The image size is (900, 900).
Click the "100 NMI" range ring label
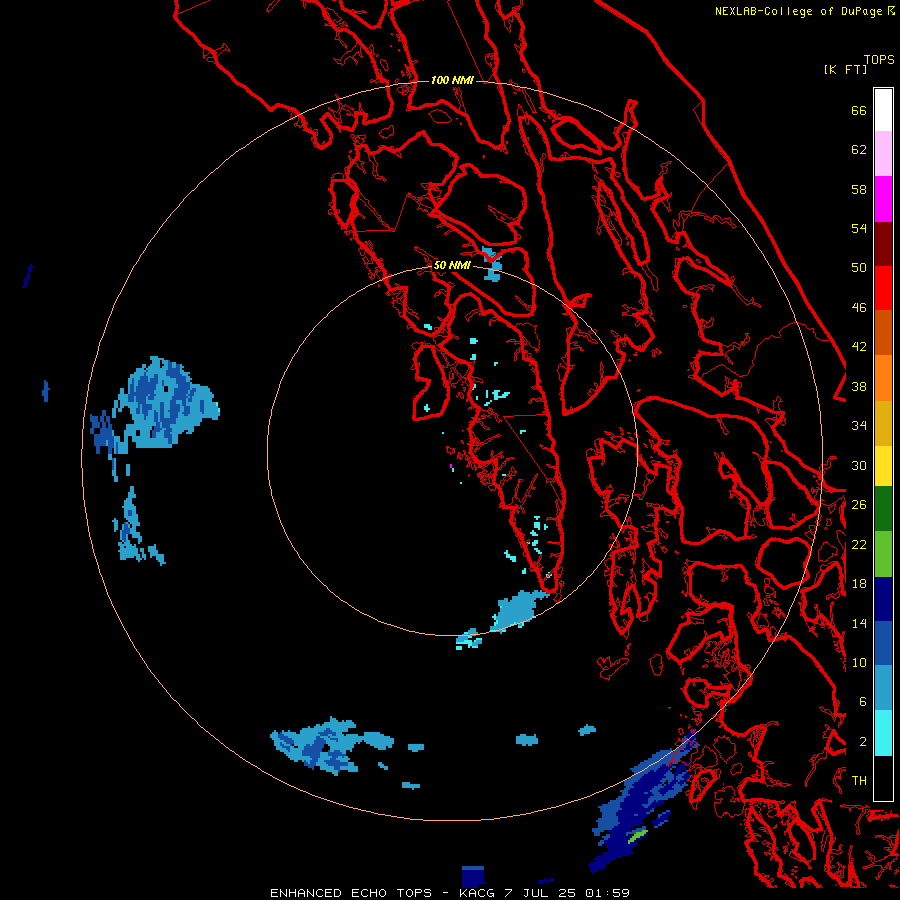click(x=452, y=80)
